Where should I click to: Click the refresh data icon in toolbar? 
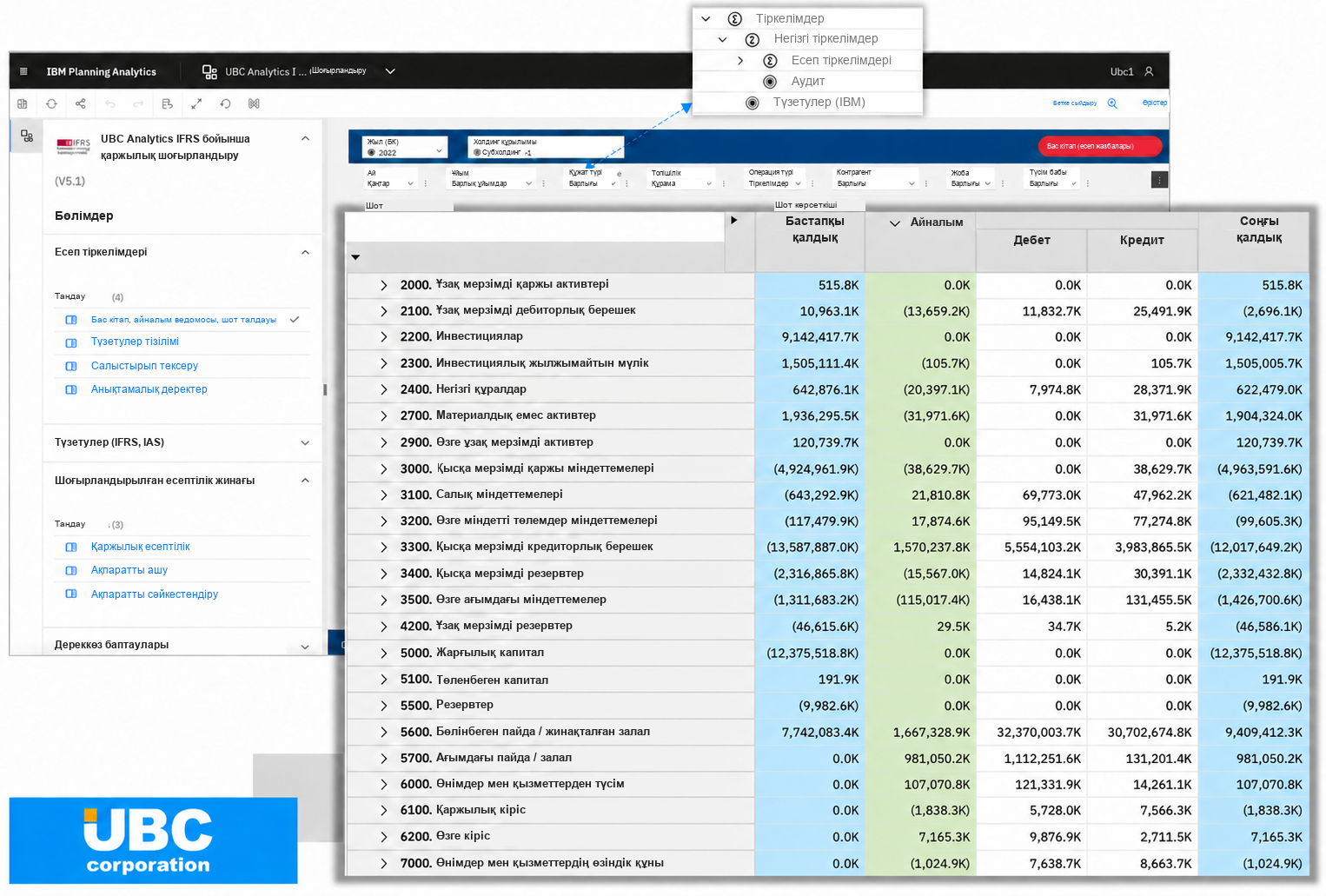coord(51,103)
